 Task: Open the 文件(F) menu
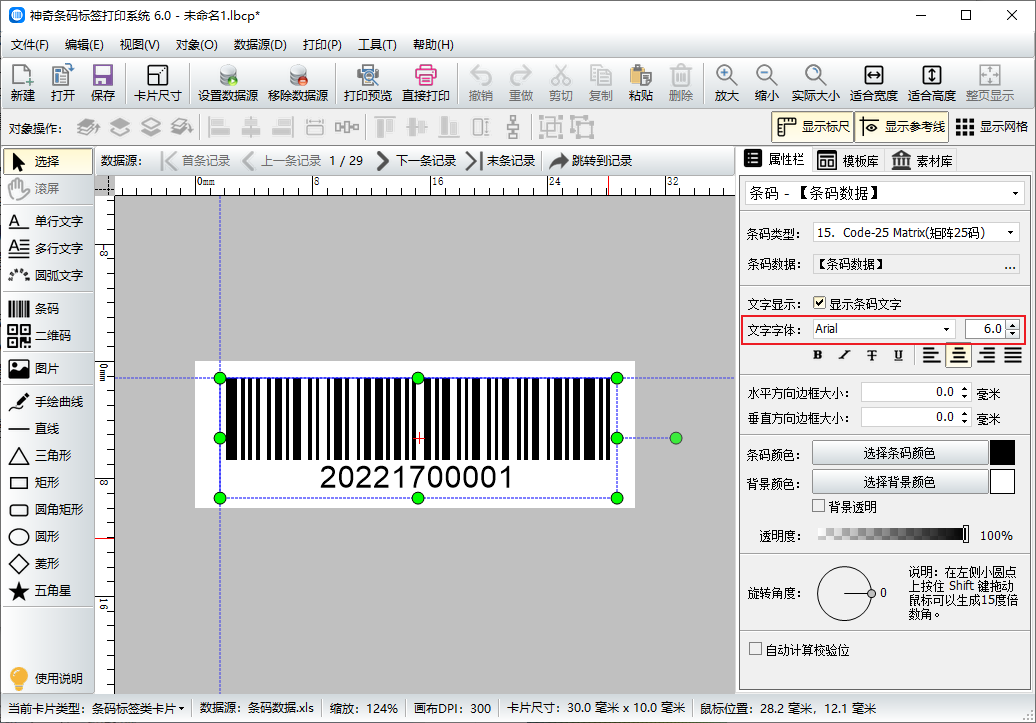pyautogui.click(x=30, y=45)
